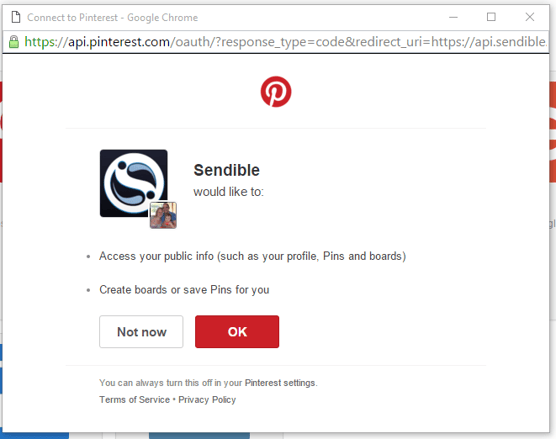Click the green padlock security icon
The width and height of the screenshot is (556, 439).
(14, 42)
